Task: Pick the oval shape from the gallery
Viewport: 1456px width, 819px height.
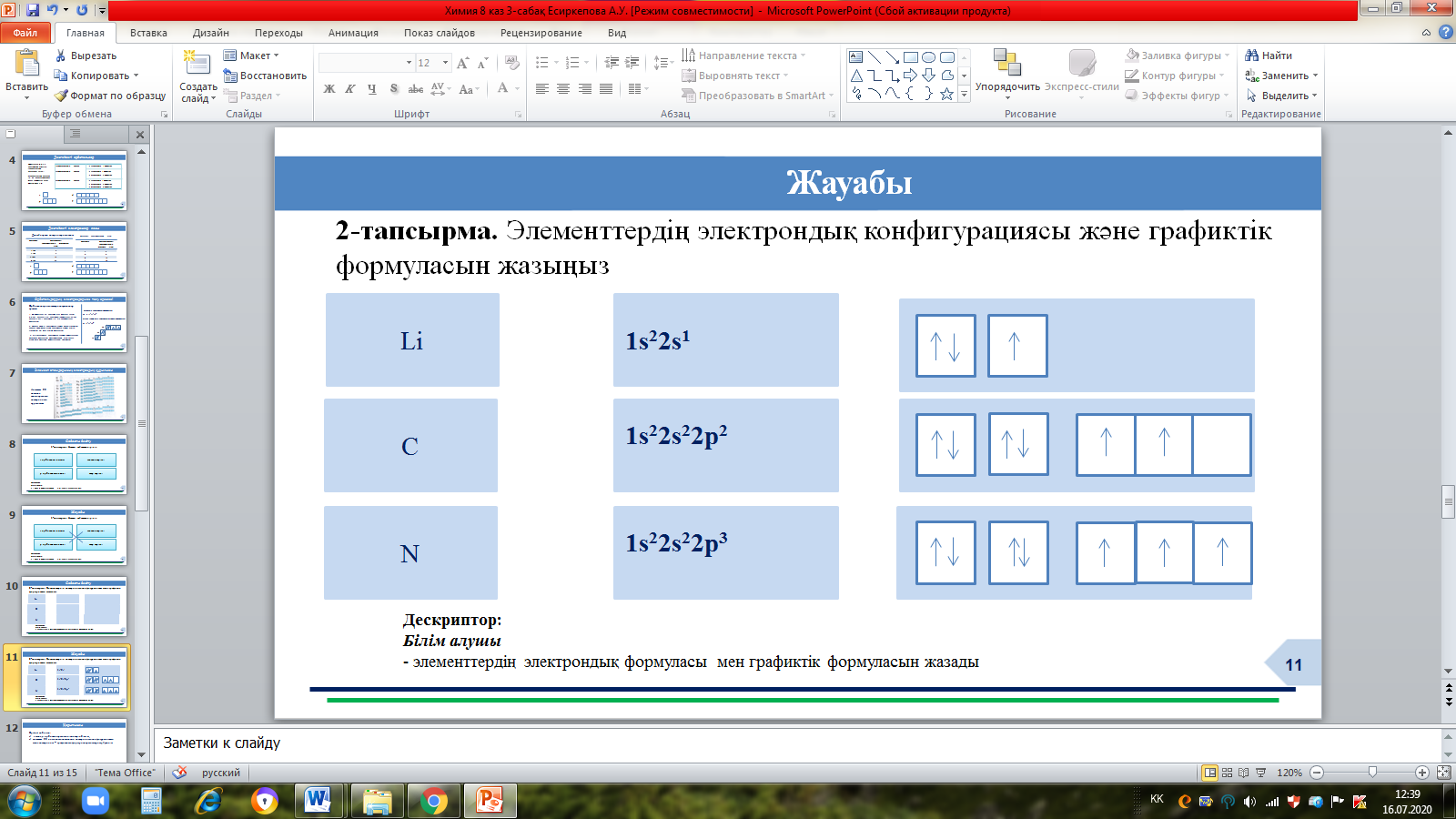Action: (x=929, y=56)
